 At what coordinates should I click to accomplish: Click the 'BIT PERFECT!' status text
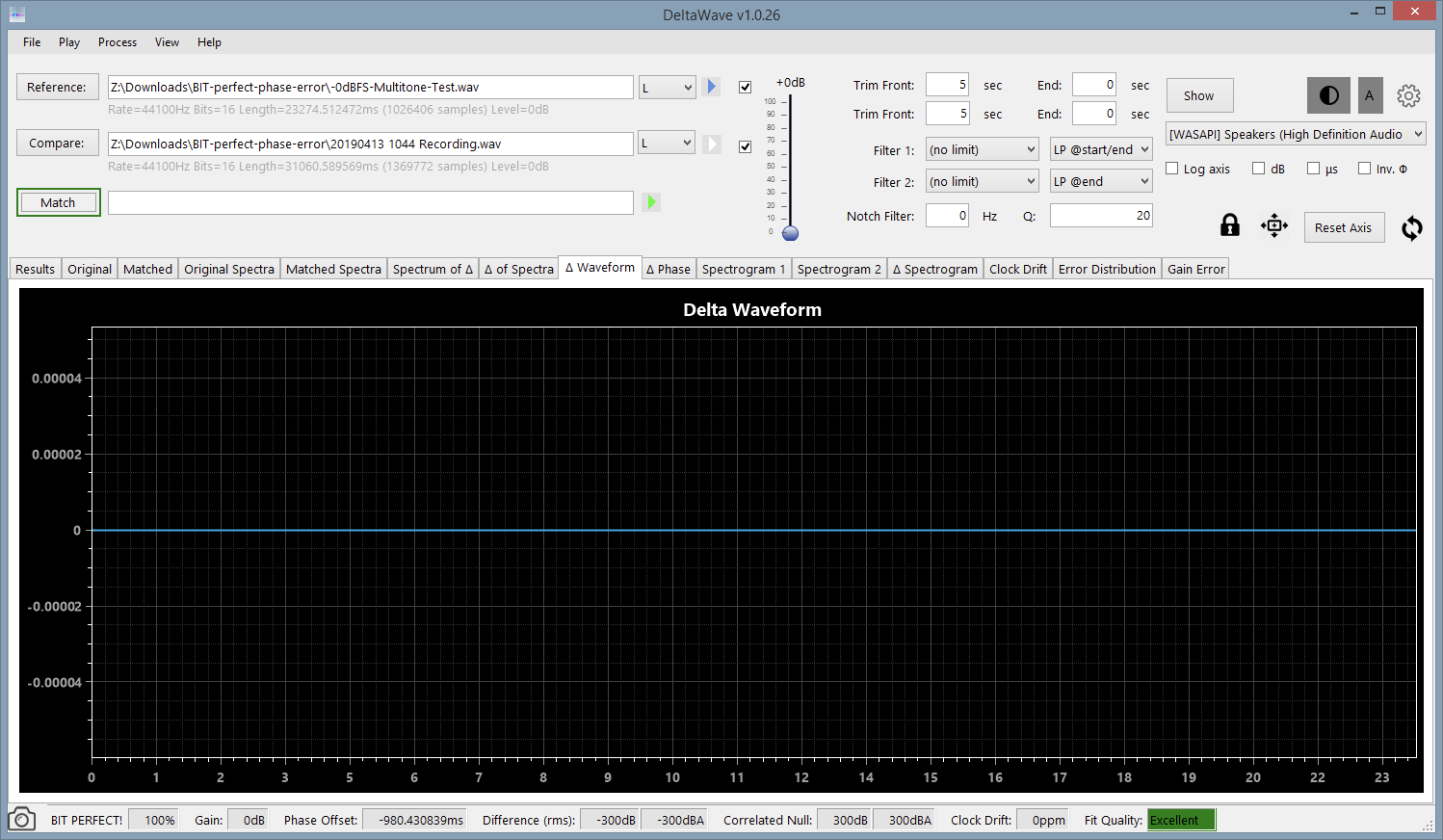(x=87, y=820)
